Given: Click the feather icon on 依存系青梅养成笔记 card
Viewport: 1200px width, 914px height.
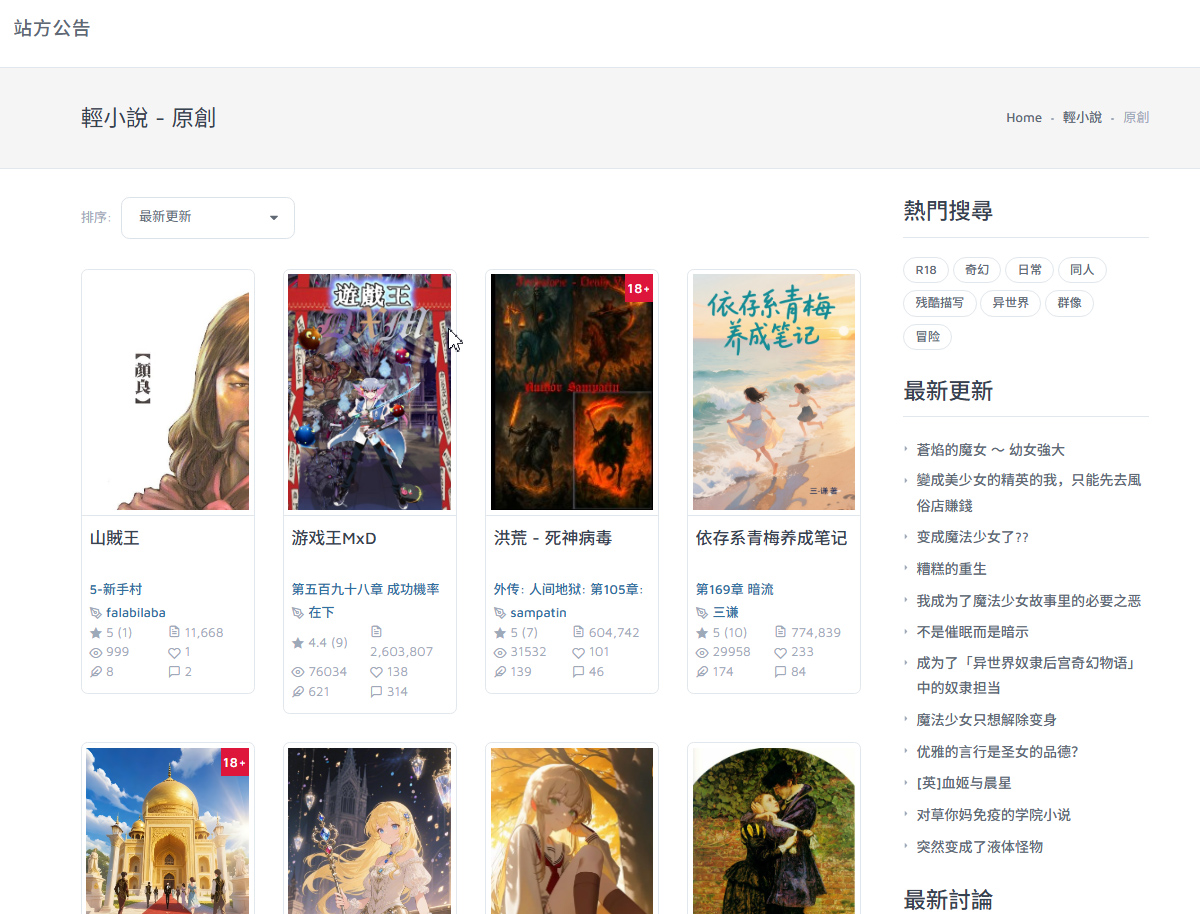Looking at the screenshot, I should (702, 672).
